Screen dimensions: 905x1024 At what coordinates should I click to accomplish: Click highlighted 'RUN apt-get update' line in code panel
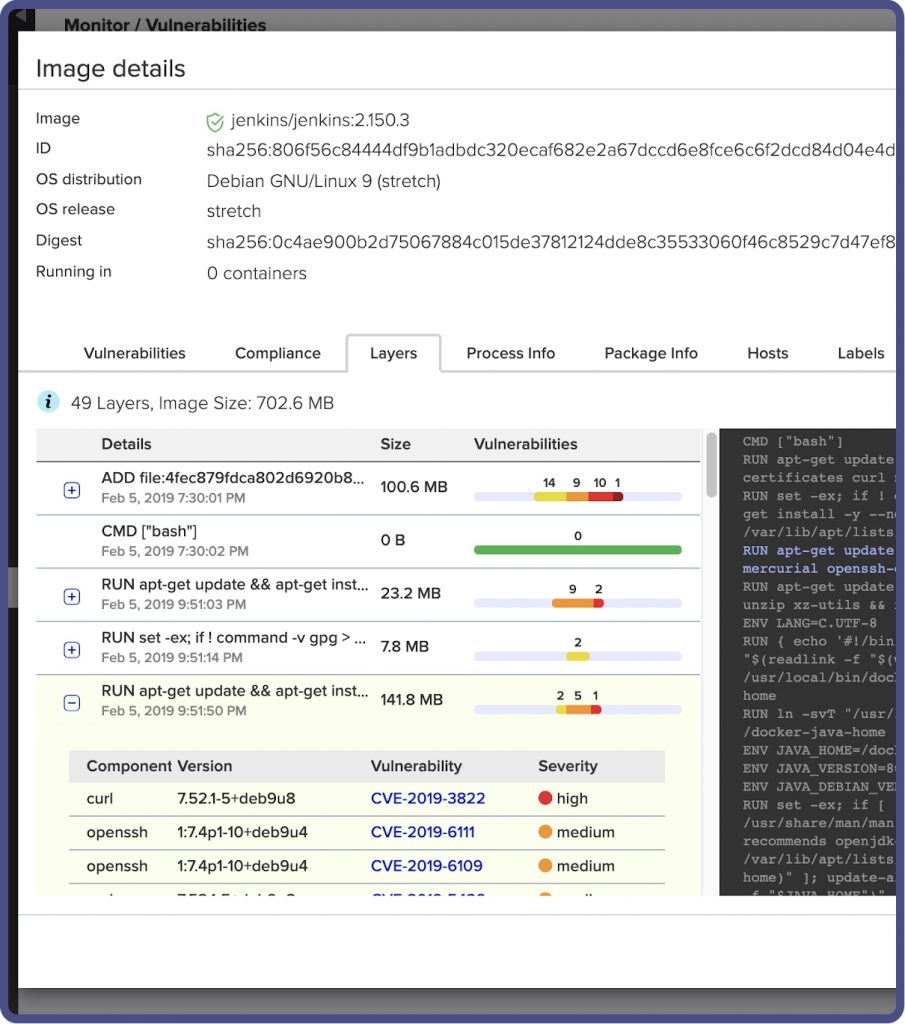click(x=818, y=551)
